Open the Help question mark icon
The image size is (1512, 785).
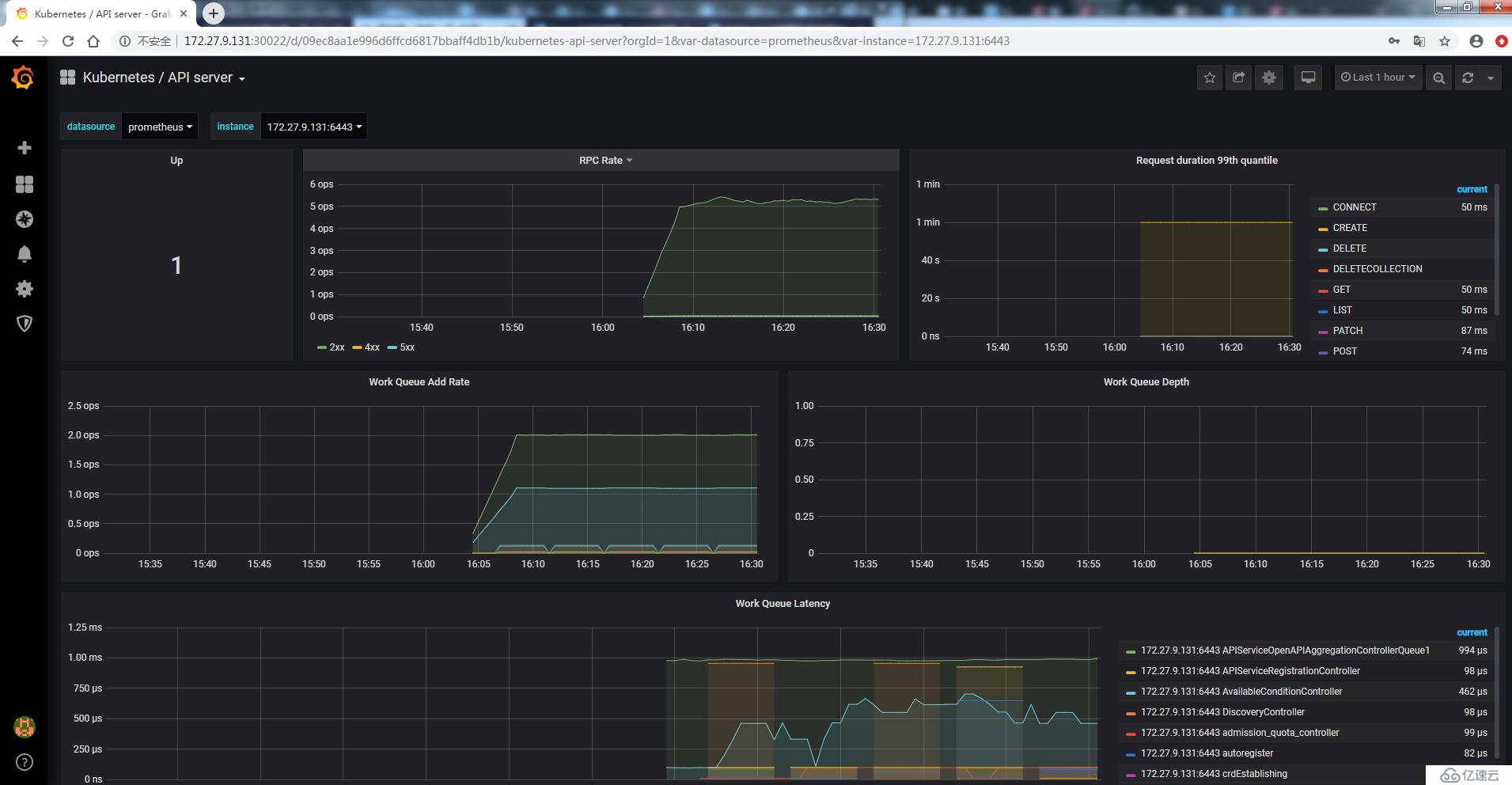click(25, 762)
